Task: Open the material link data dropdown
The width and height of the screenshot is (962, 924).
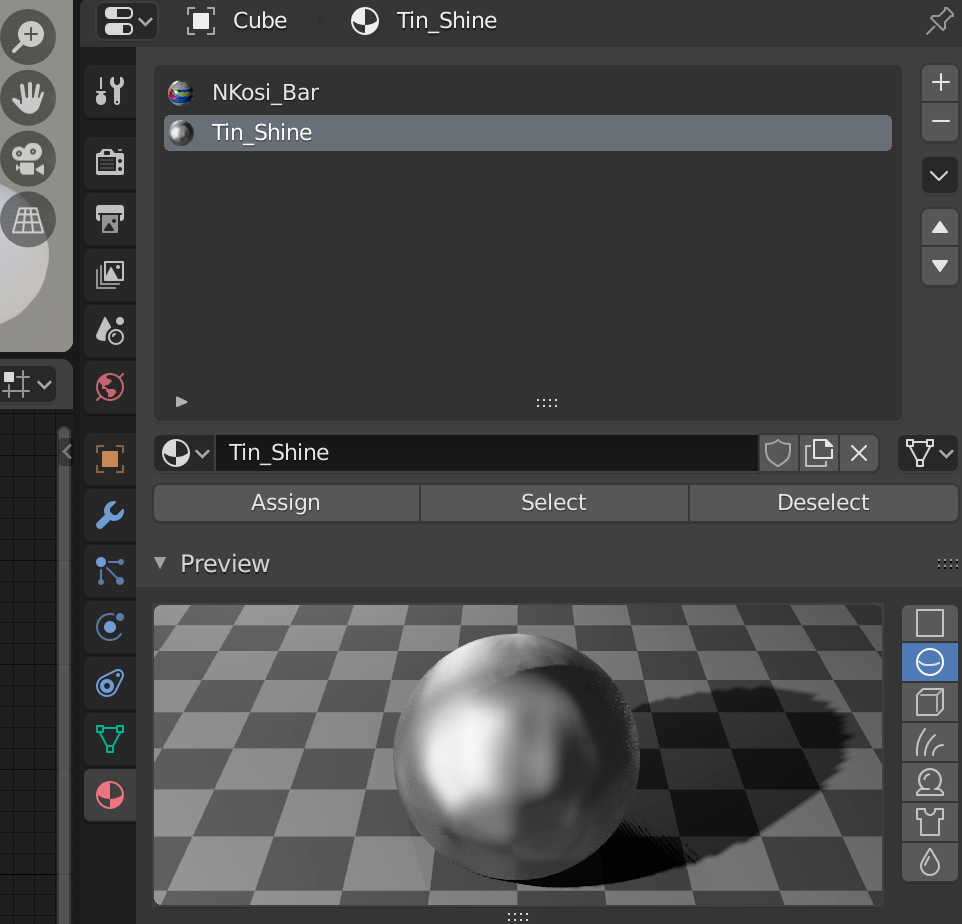Action: pyautogui.click(x=928, y=453)
